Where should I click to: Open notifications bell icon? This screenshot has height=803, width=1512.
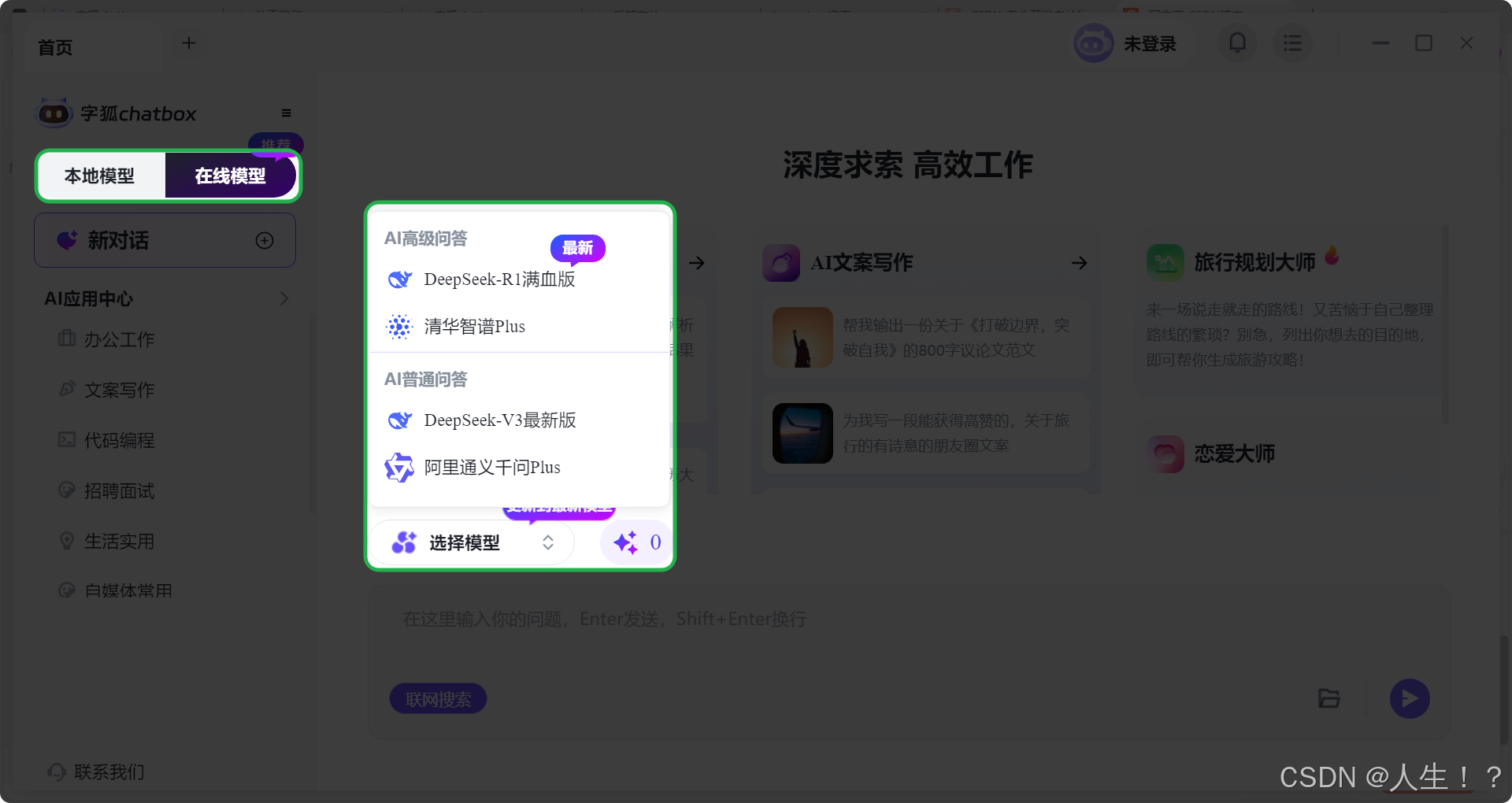(1238, 43)
